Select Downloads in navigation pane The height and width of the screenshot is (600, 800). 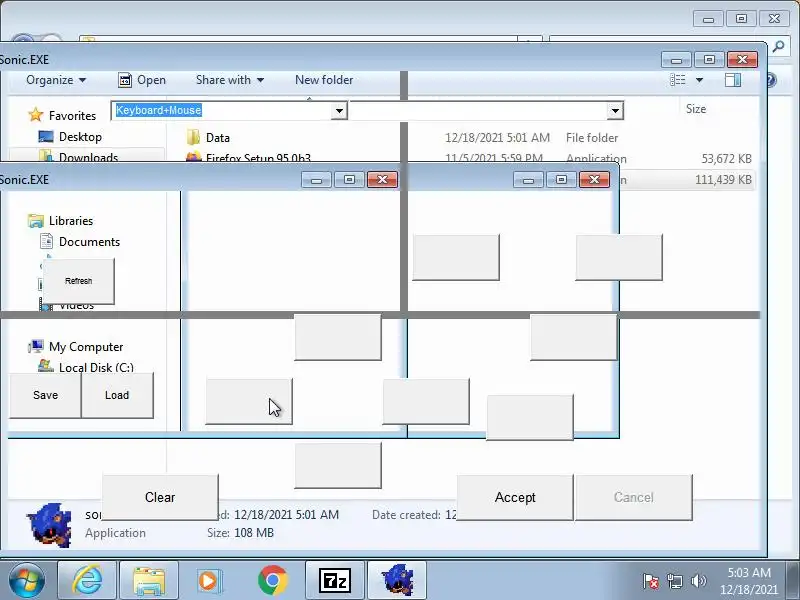(x=88, y=157)
